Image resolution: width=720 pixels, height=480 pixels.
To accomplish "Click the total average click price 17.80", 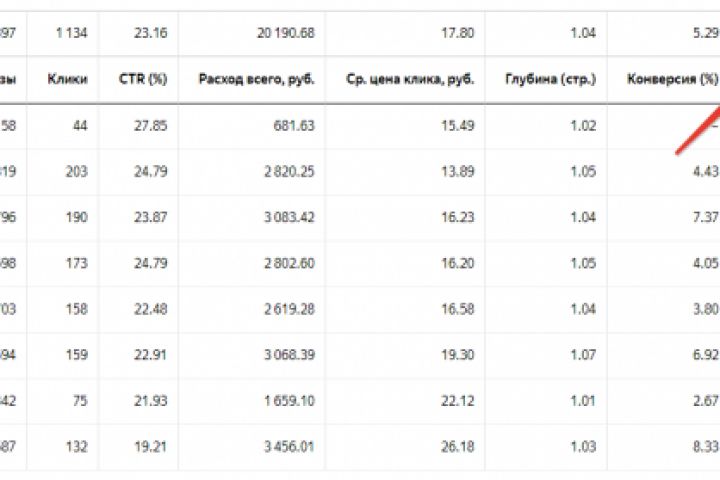I will pyautogui.click(x=458, y=33).
